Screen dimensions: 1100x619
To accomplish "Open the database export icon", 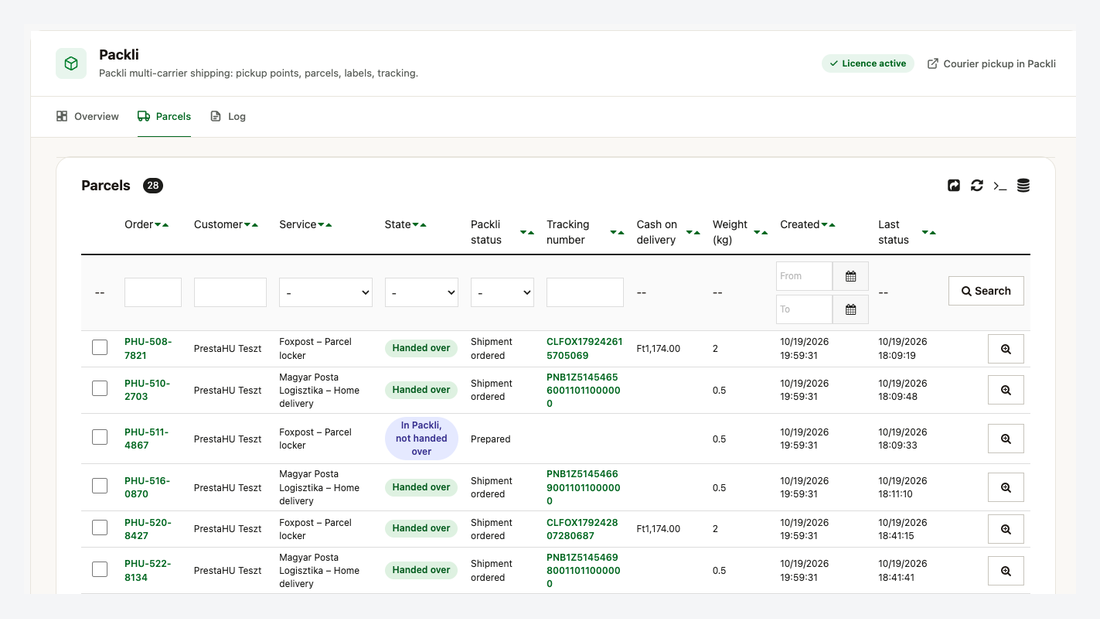I will pos(1024,185).
